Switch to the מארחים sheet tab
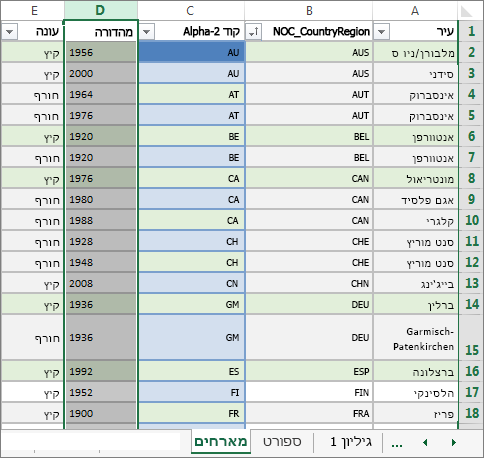484x458 pixels. (x=221, y=442)
